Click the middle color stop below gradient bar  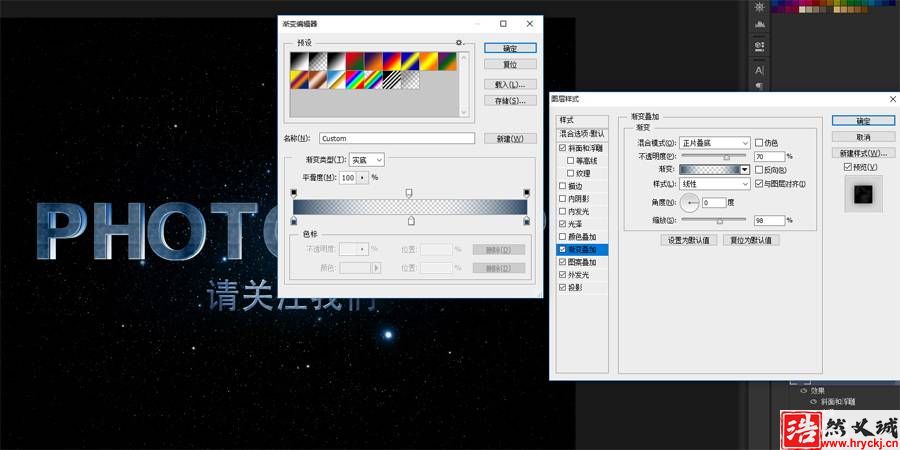(x=410, y=221)
